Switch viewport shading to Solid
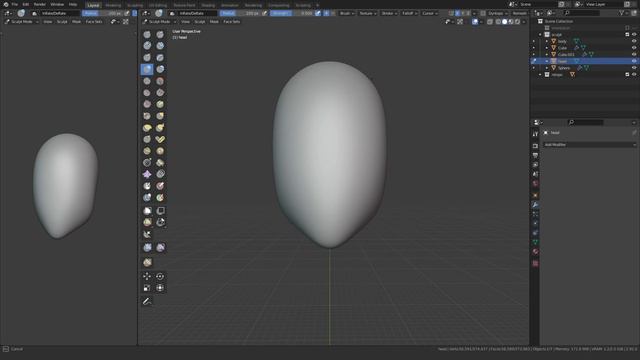Viewport: 640px width, 360px height. pos(504,22)
